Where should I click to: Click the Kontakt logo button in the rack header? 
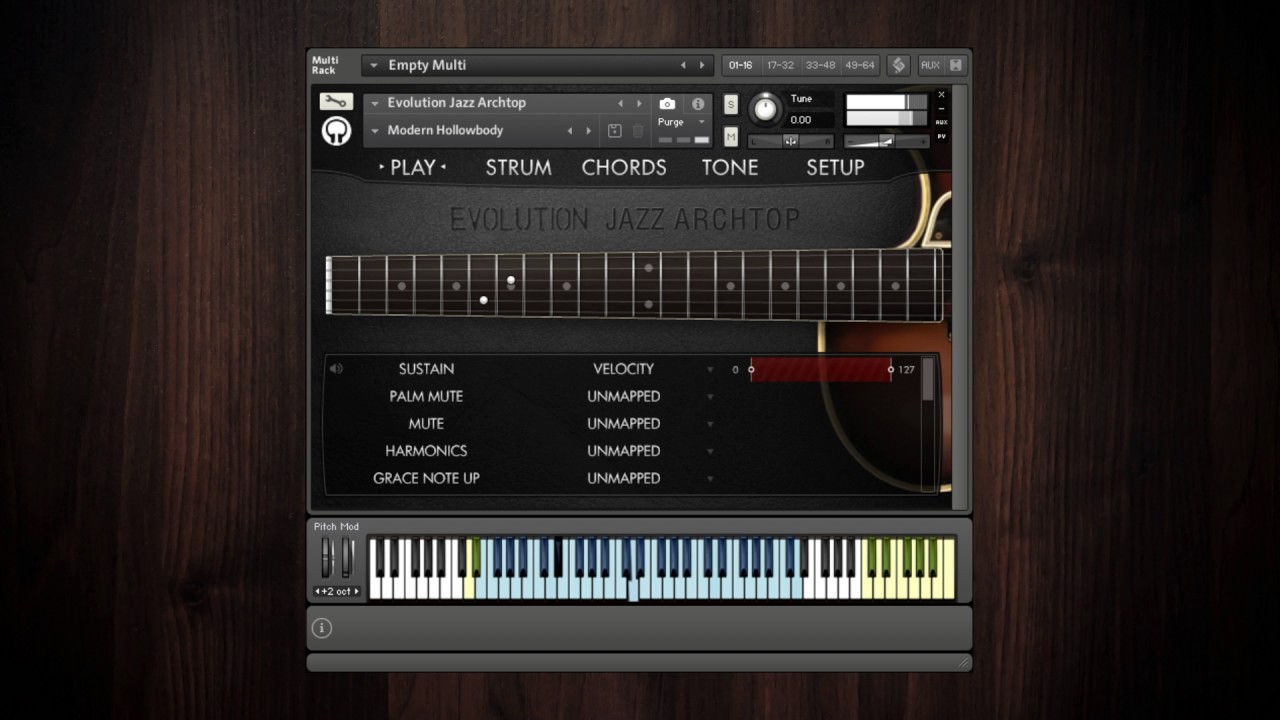click(898, 65)
